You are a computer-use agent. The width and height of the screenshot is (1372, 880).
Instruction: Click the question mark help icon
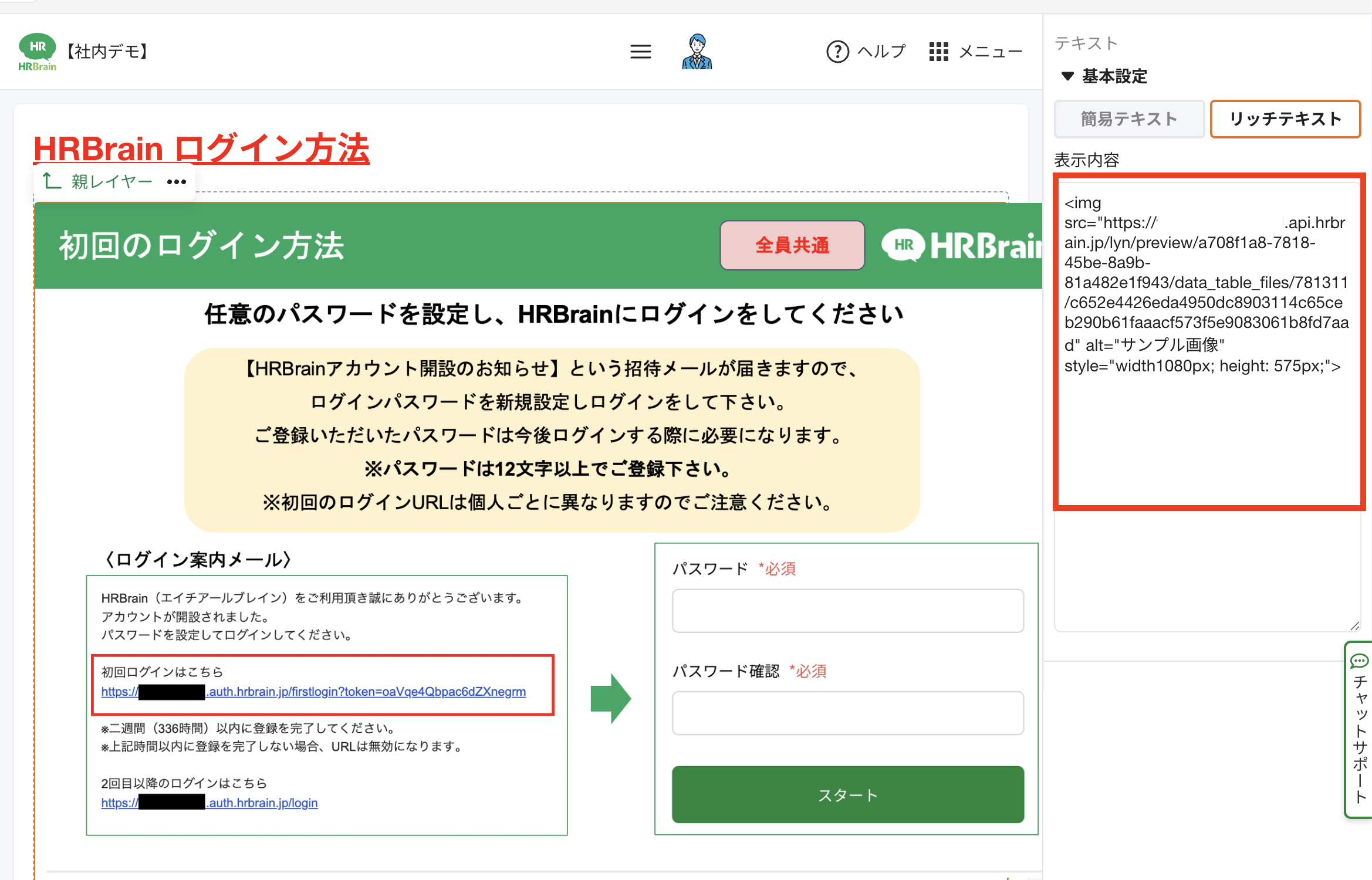837,52
